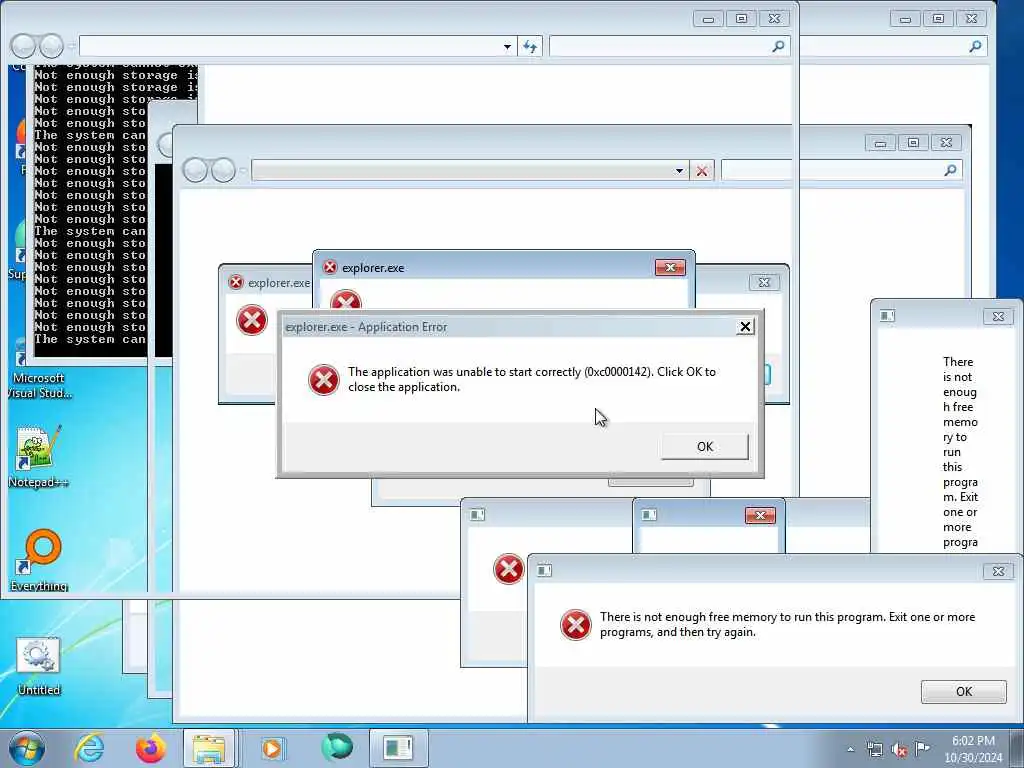Click the search magnifier in top Explorer window
This screenshot has height=768, width=1024.
tap(778, 46)
